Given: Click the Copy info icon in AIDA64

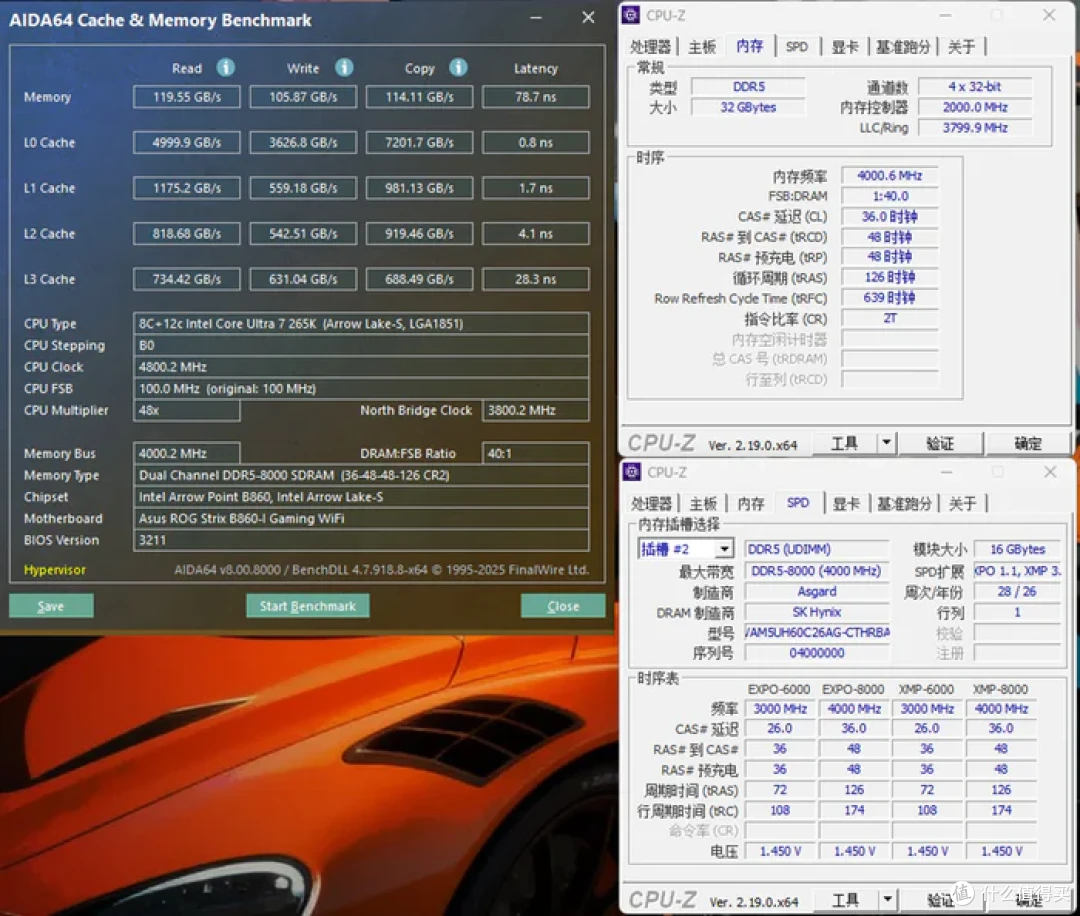Looking at the screenshot, I should [458, 67].
